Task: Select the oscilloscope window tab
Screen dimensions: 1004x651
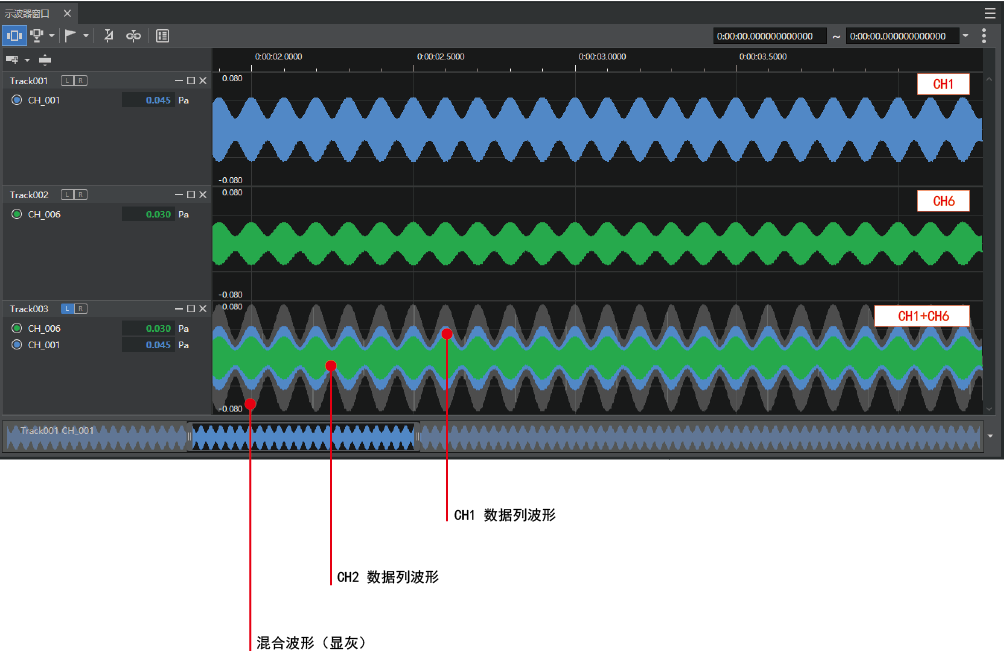Action: (27, 13)
